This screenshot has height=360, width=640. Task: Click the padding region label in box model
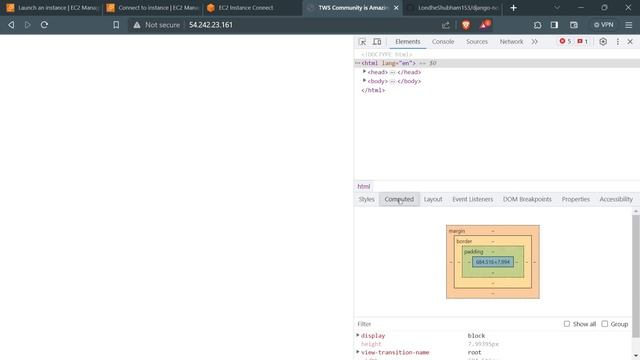pyautogui.click(x=473, y=252)
